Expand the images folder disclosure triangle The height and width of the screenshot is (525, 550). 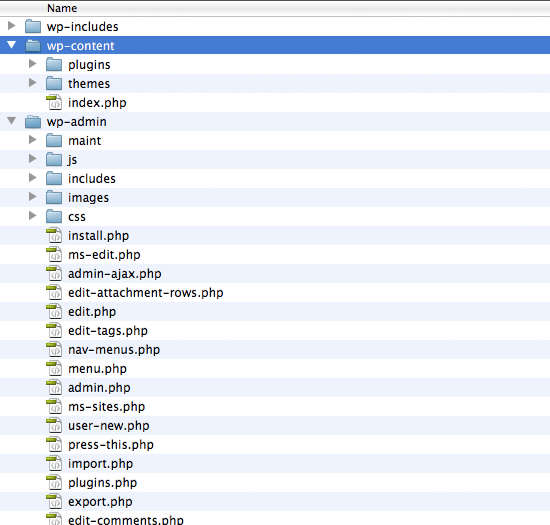tap(33, 196)
